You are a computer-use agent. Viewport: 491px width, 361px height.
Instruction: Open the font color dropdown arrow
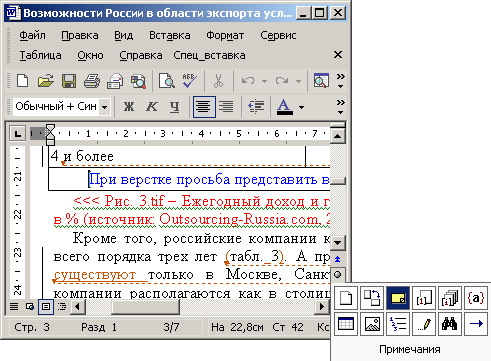301,107
